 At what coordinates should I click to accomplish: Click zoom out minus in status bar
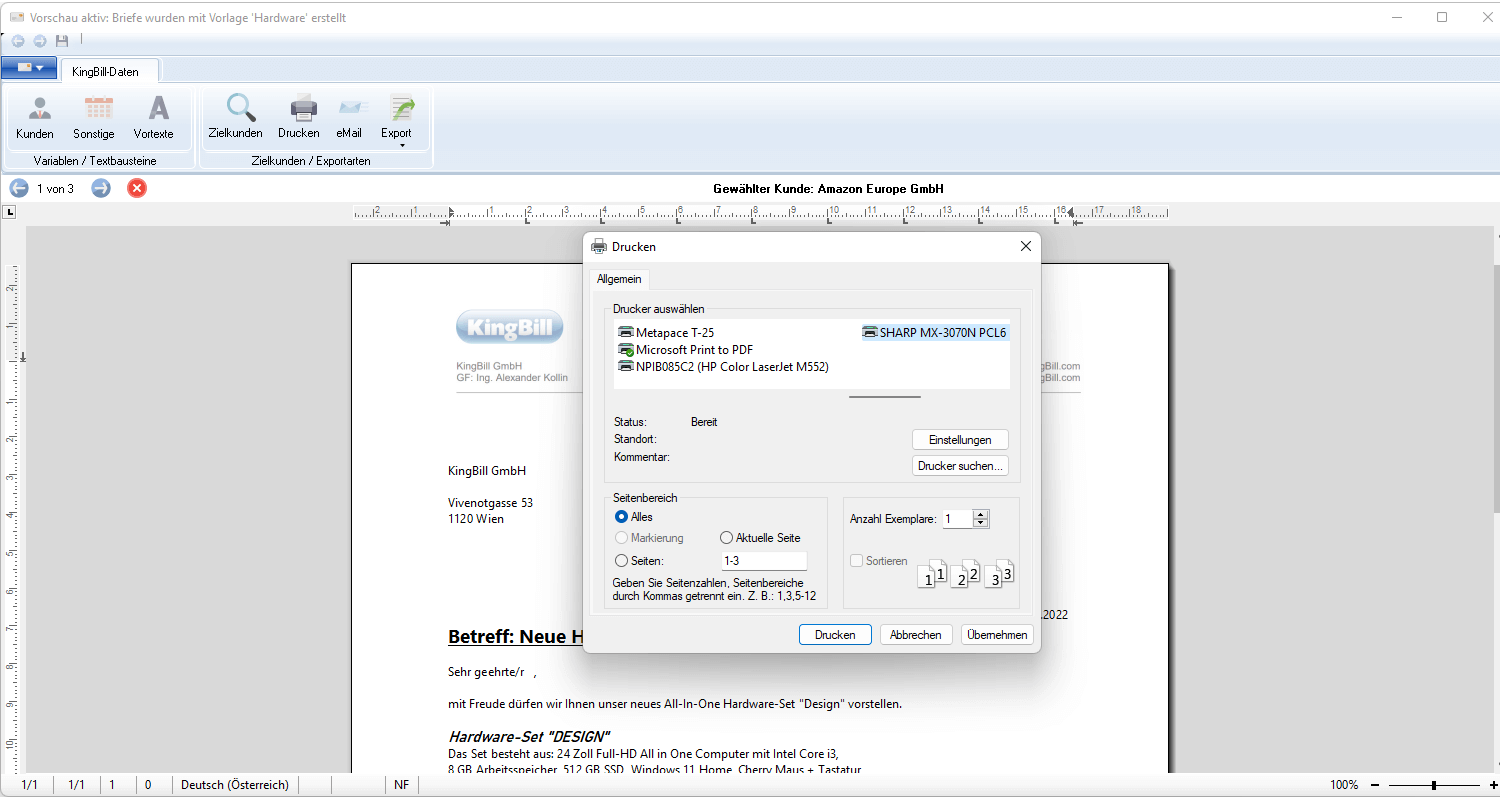1375,785
